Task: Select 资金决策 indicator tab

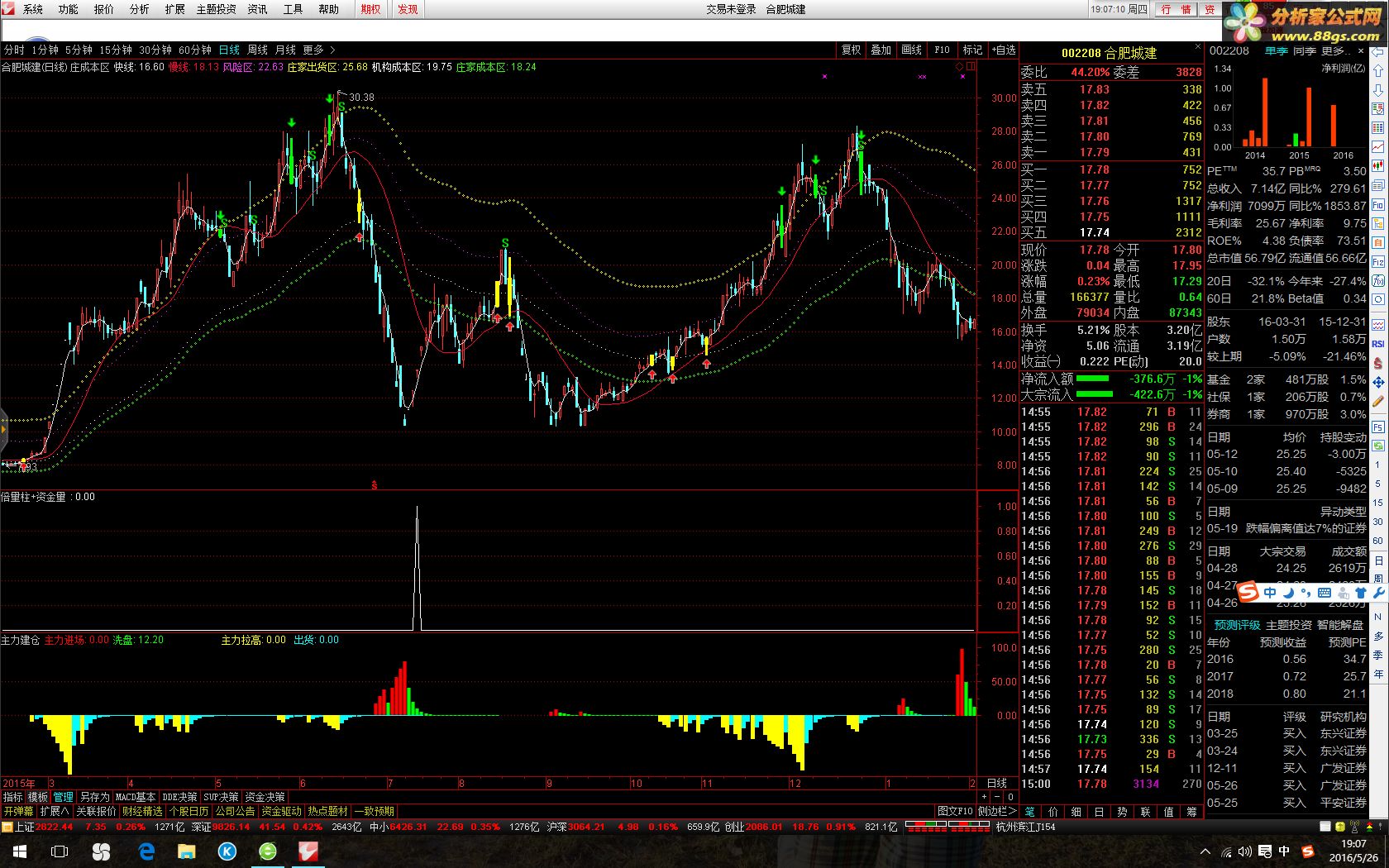Action: (x=265, y=797)
